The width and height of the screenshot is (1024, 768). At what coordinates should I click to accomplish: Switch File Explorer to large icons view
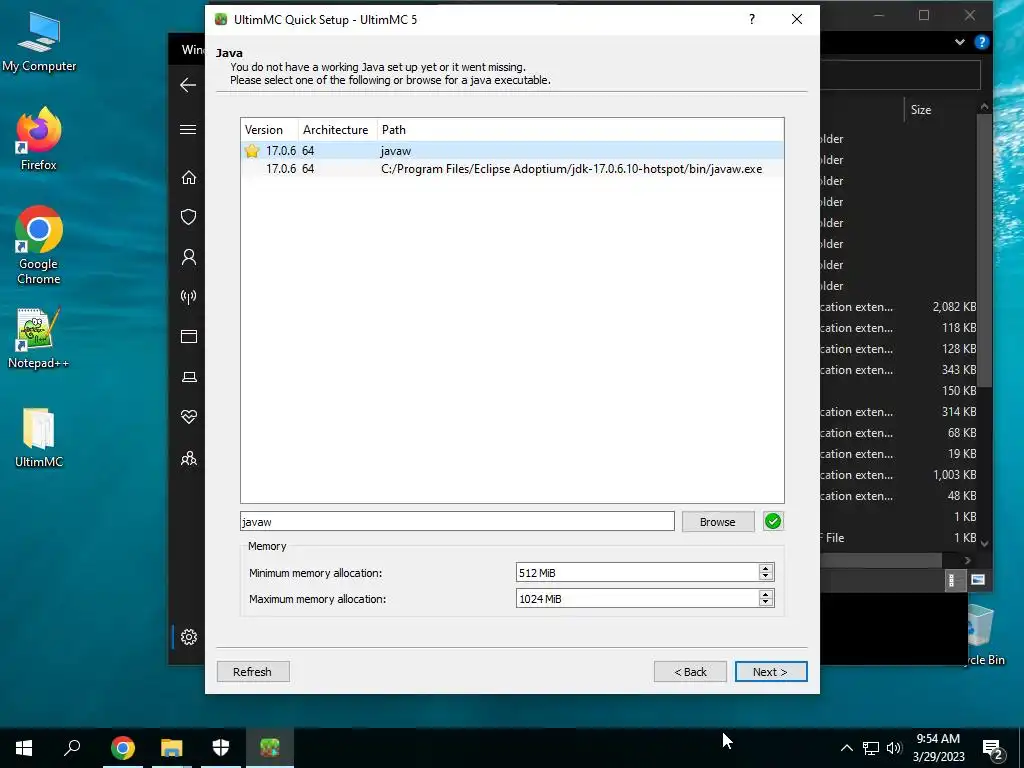978,580
